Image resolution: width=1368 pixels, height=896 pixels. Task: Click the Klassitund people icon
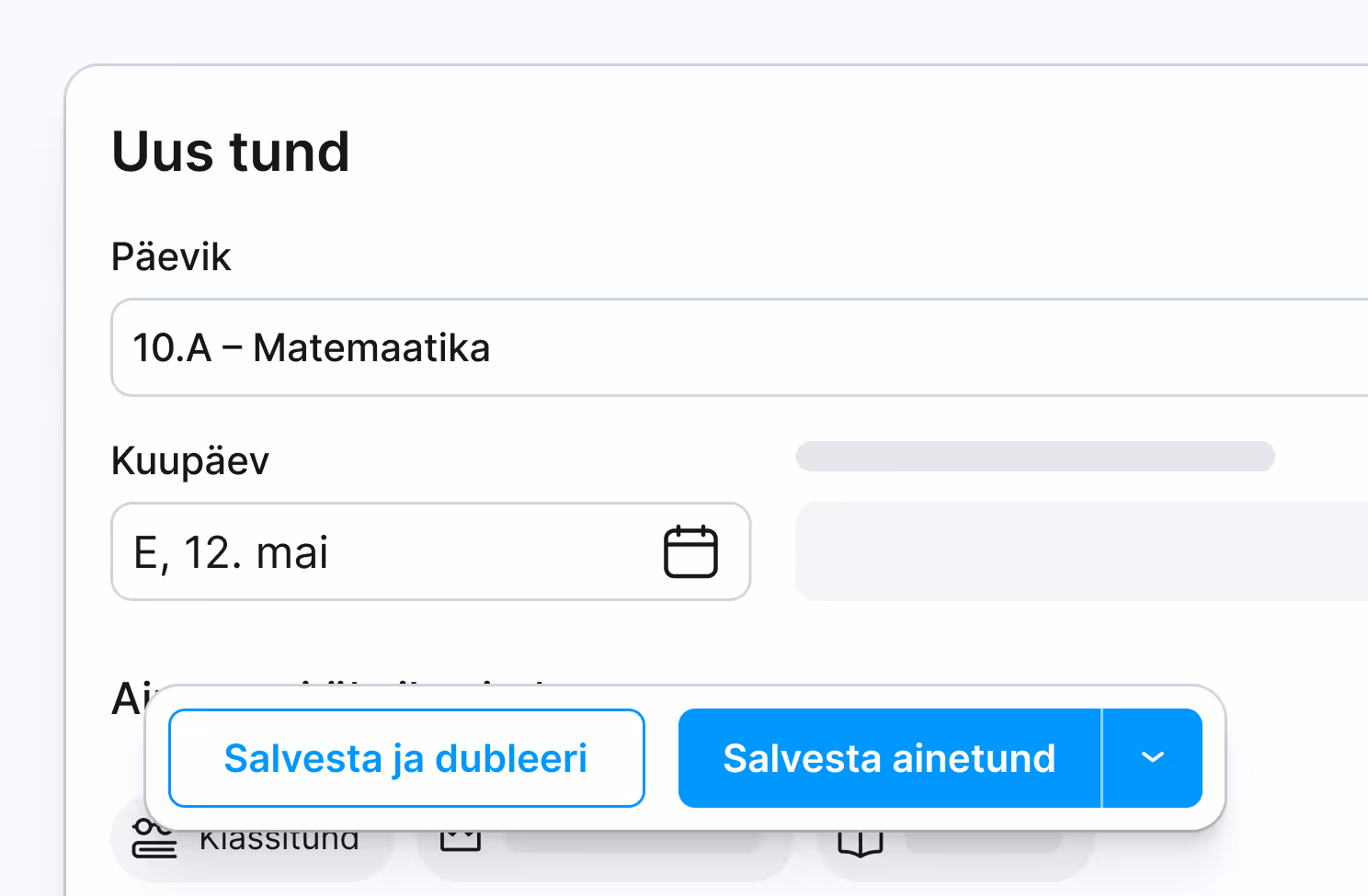click(154, 840)
